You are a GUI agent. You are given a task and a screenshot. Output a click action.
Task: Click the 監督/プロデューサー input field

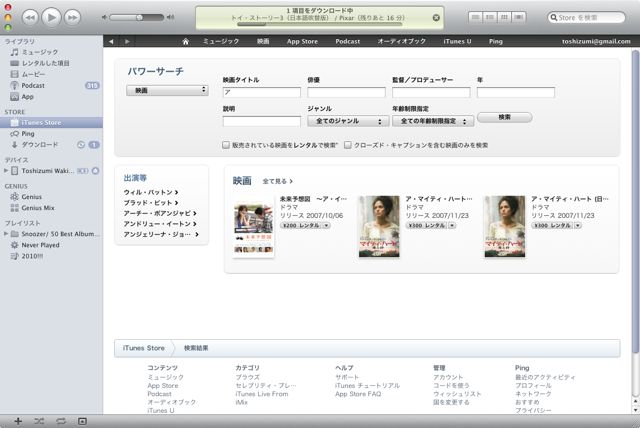point(431,92)
